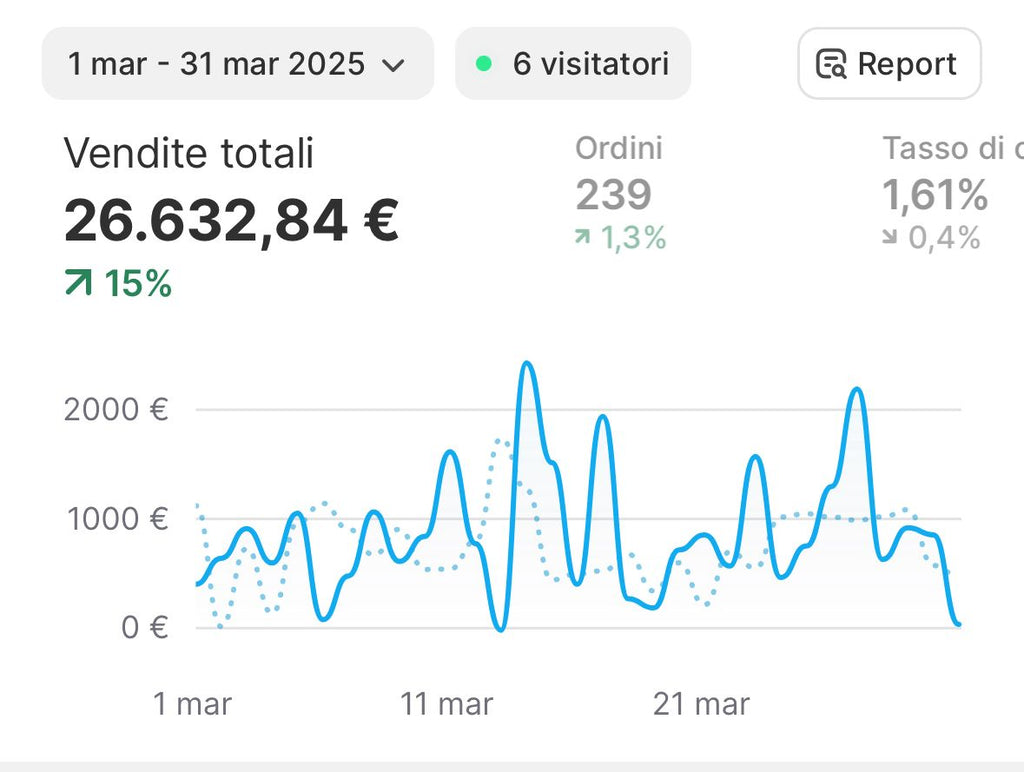Open the Report button
This screenshot has height=772, width=1024.
tap(889, 64)
